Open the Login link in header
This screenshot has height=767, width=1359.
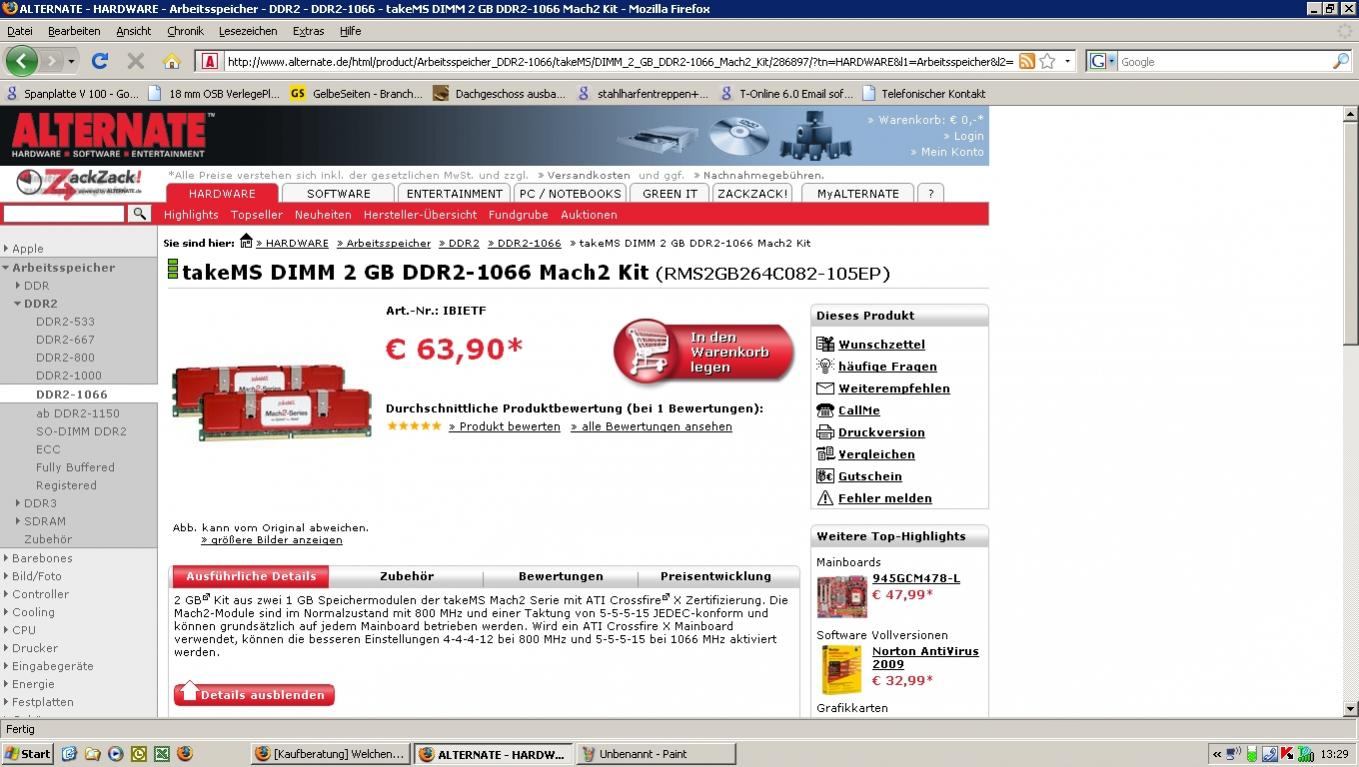(x=963, y=136)
